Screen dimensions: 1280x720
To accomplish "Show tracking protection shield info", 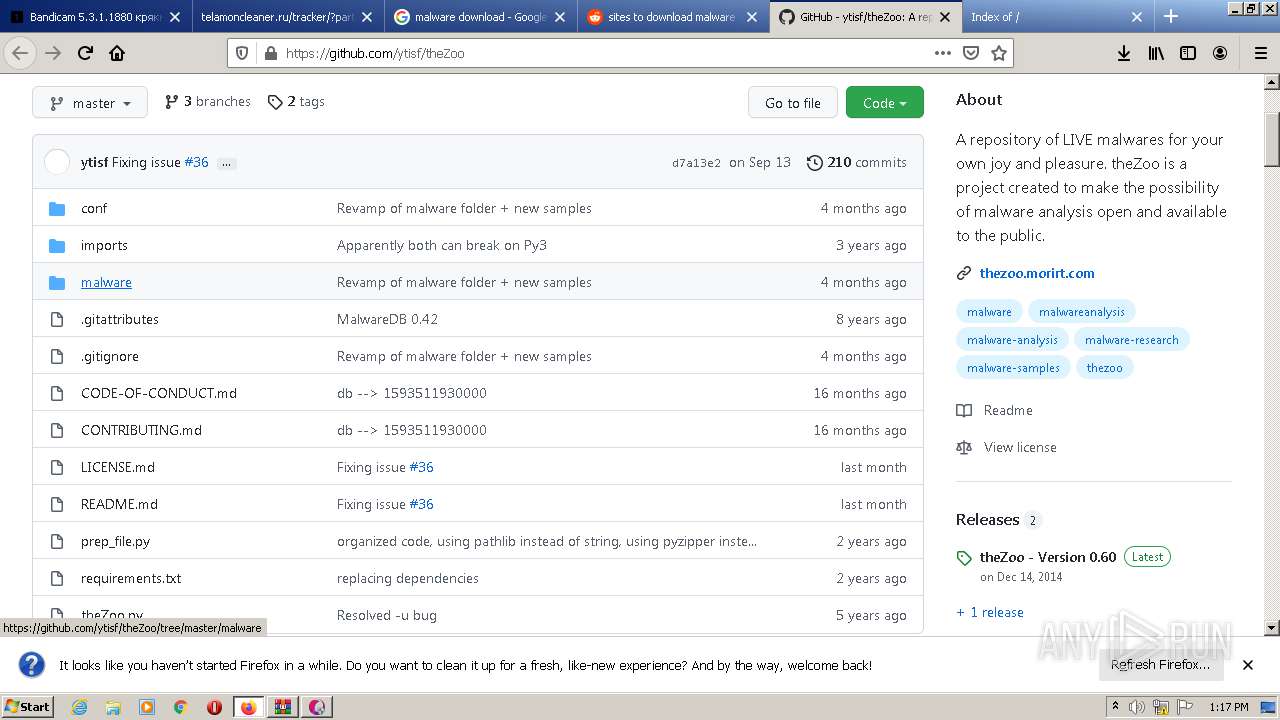I will 242,53.
